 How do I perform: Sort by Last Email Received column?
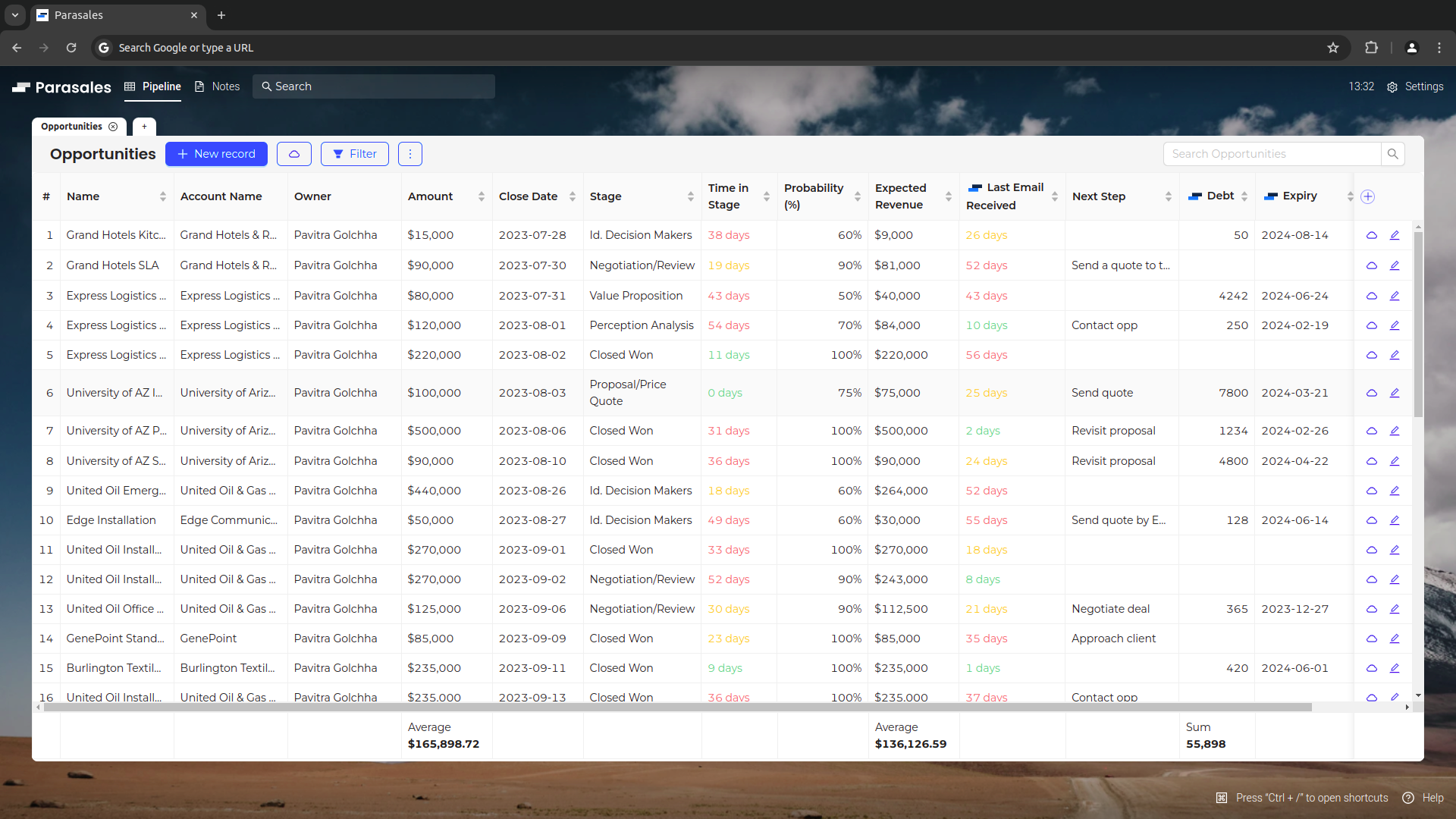(x=1055, y=196)
